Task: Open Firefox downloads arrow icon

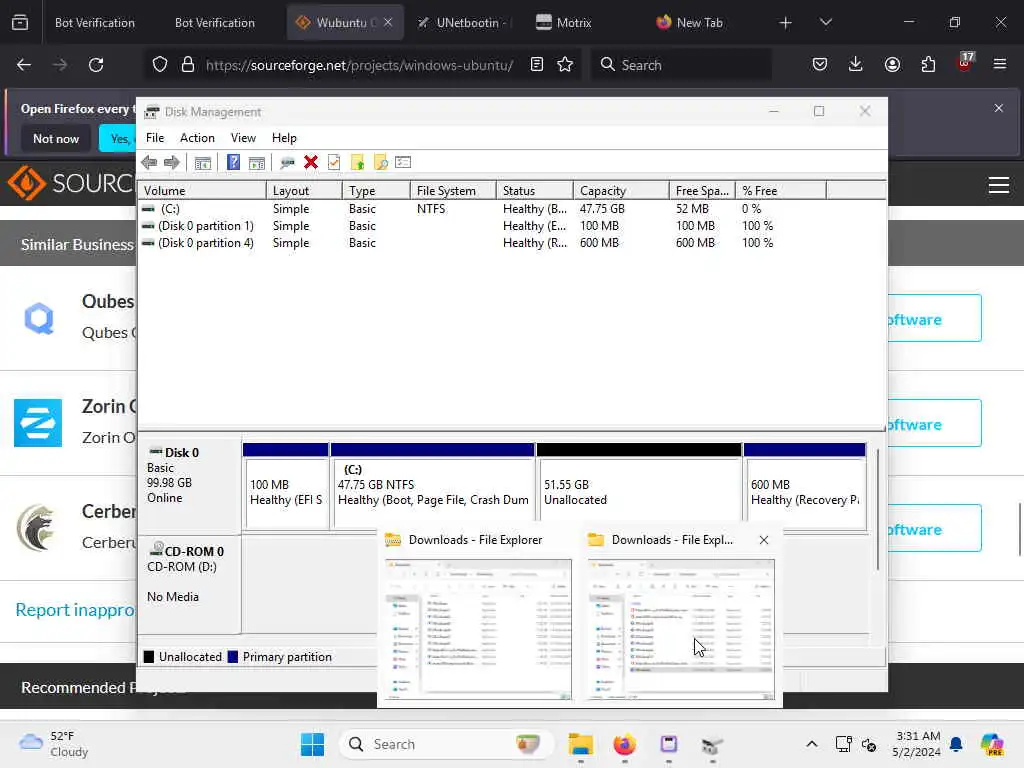Action: coord(856,64)
